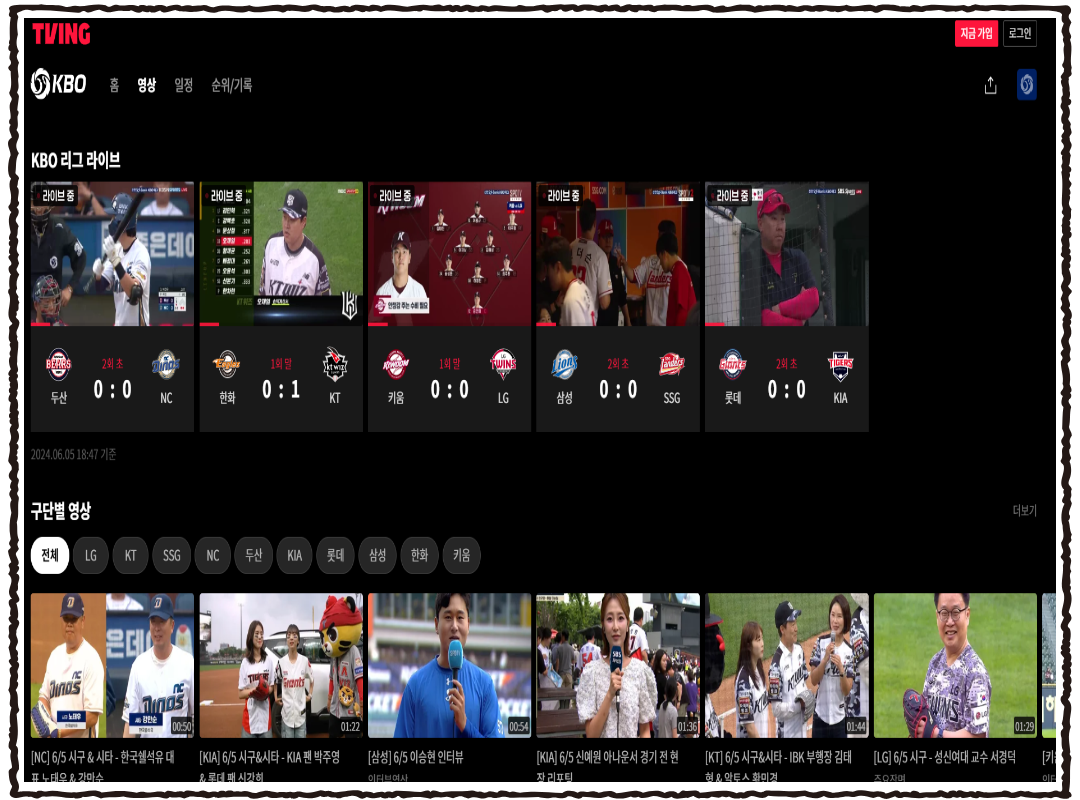The width and height of the screenshot is (1080, 800).
Task: Click the Doosan Bears team logo
Action: click(59, 364)
